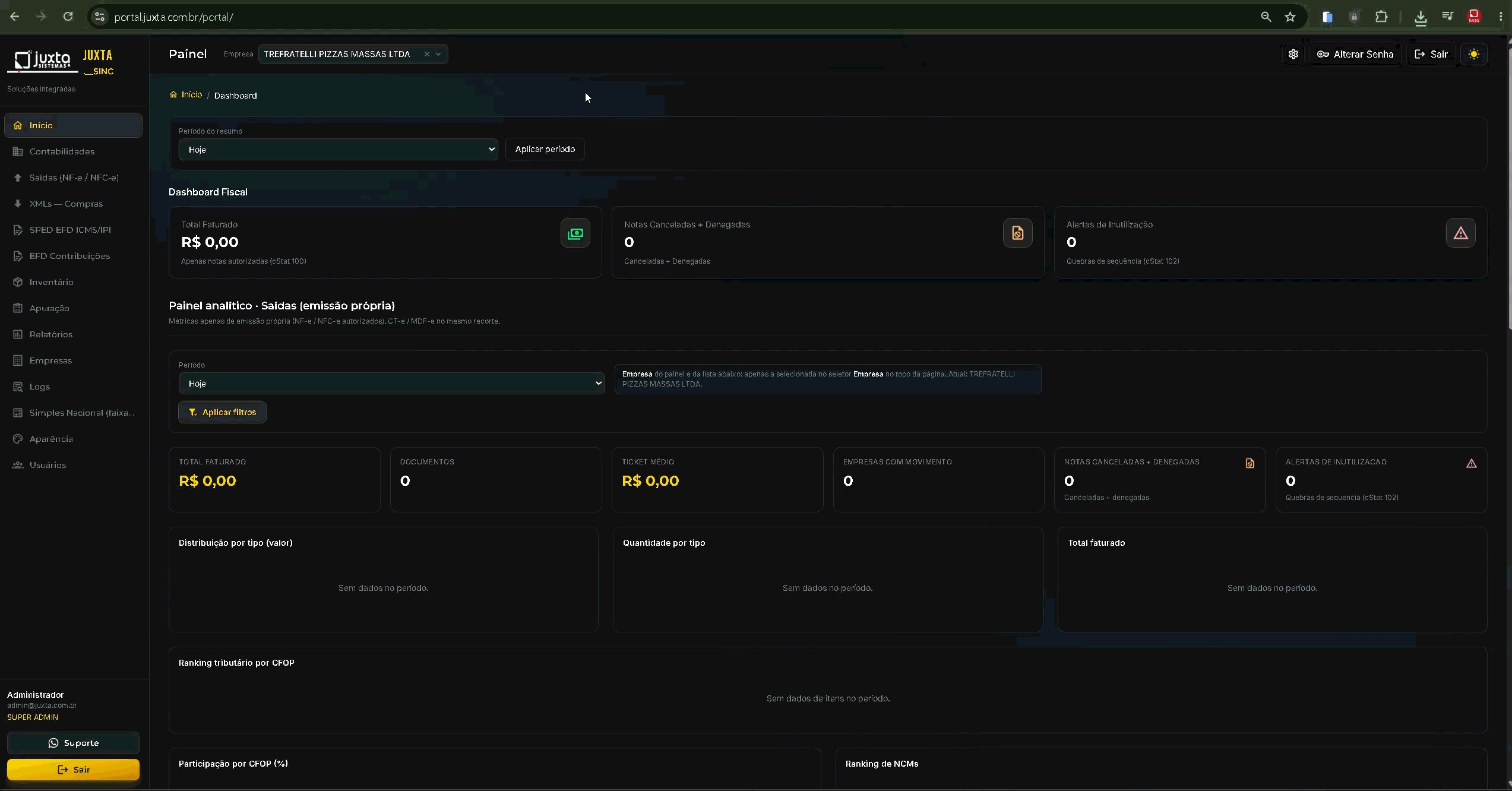Click the SUPER ADMIN role label
Image resolution: width=1512 pixels, height=791 pixels.
tap(33, 717)
